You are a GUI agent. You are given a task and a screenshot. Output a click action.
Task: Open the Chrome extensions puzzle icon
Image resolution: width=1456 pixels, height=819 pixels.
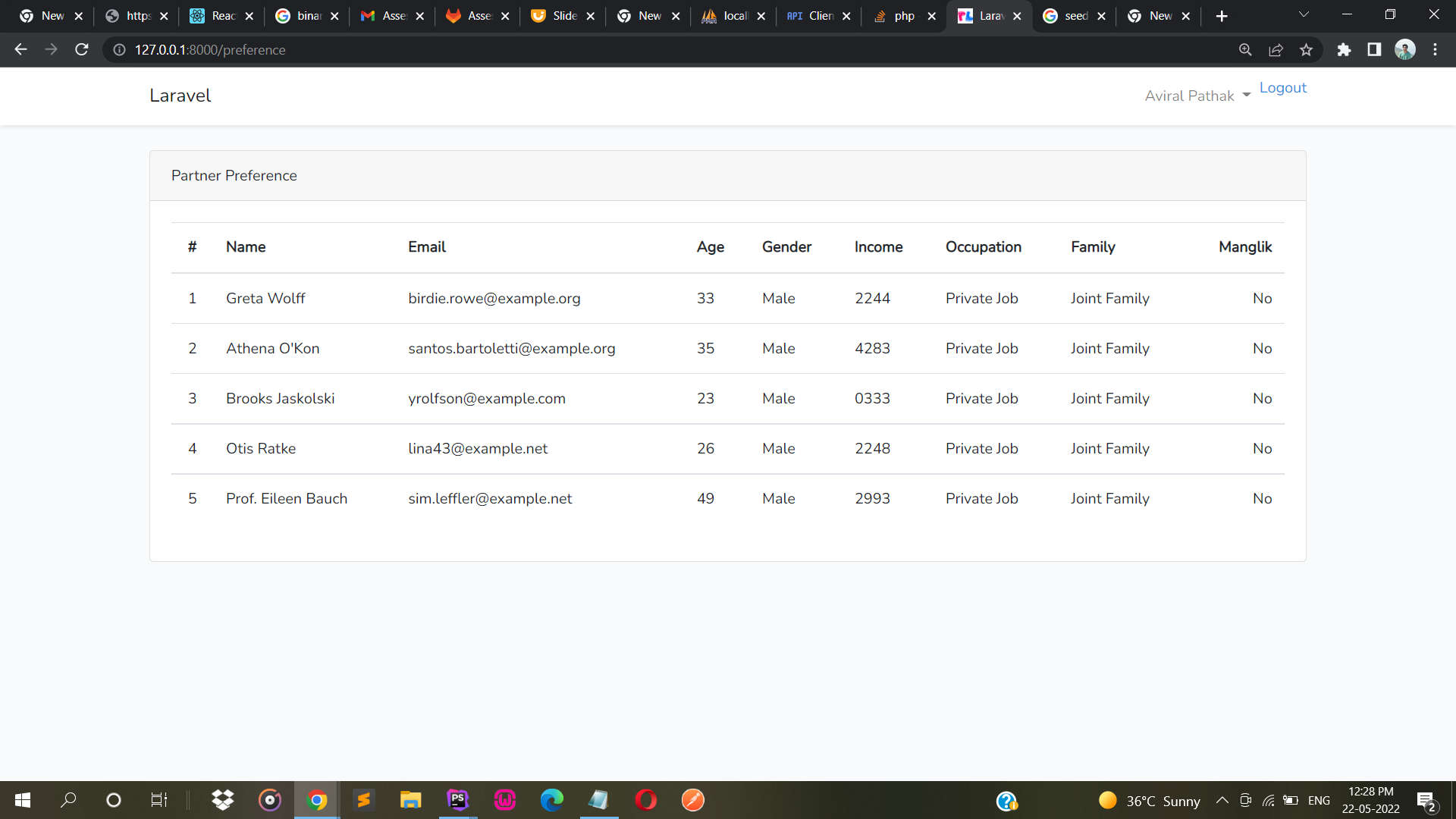coord(1345,49)
